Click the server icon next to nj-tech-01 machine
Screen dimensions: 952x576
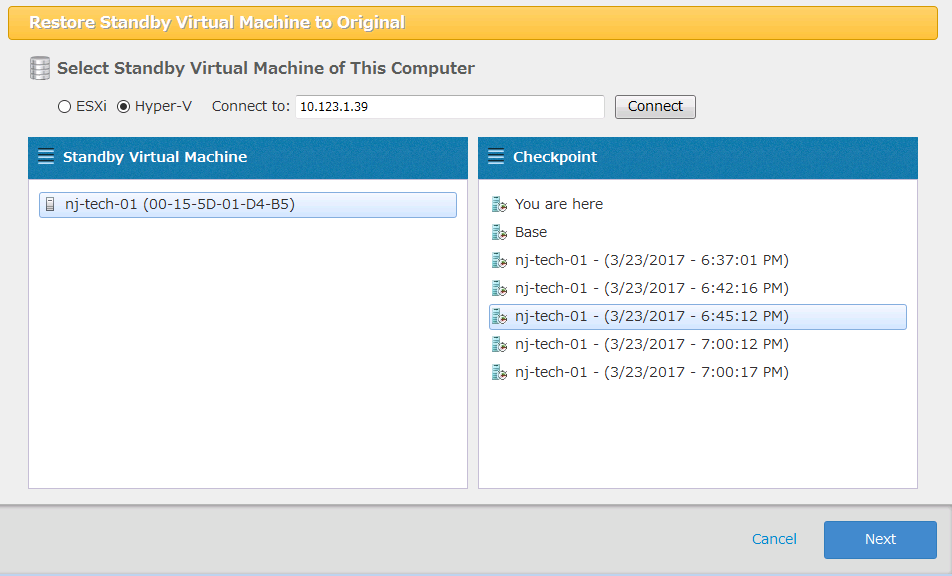coord(50,205)
